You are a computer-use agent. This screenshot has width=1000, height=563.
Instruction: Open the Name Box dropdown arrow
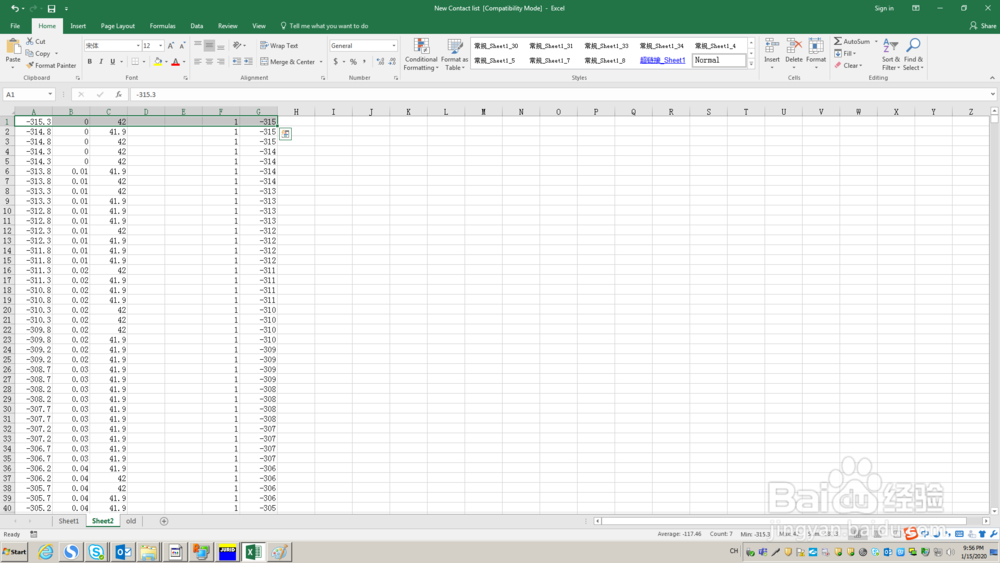coord(50,94)
